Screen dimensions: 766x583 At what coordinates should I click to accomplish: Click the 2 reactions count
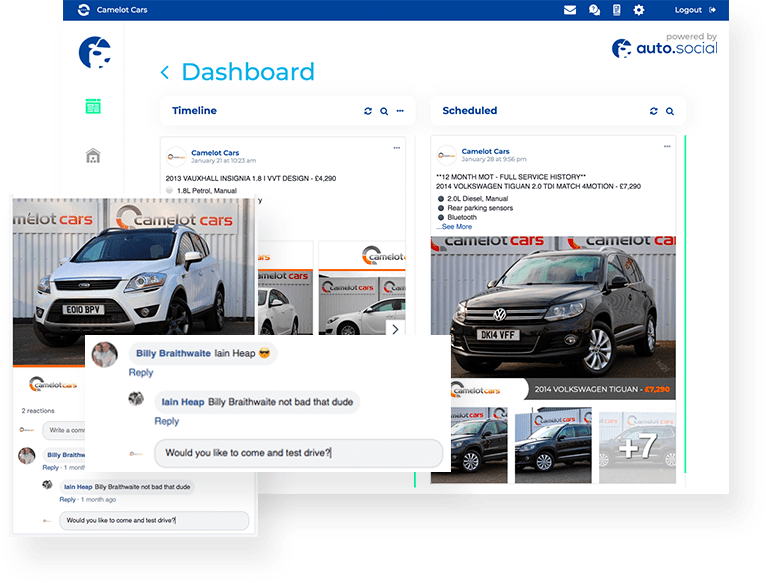(x=38, y=410)
